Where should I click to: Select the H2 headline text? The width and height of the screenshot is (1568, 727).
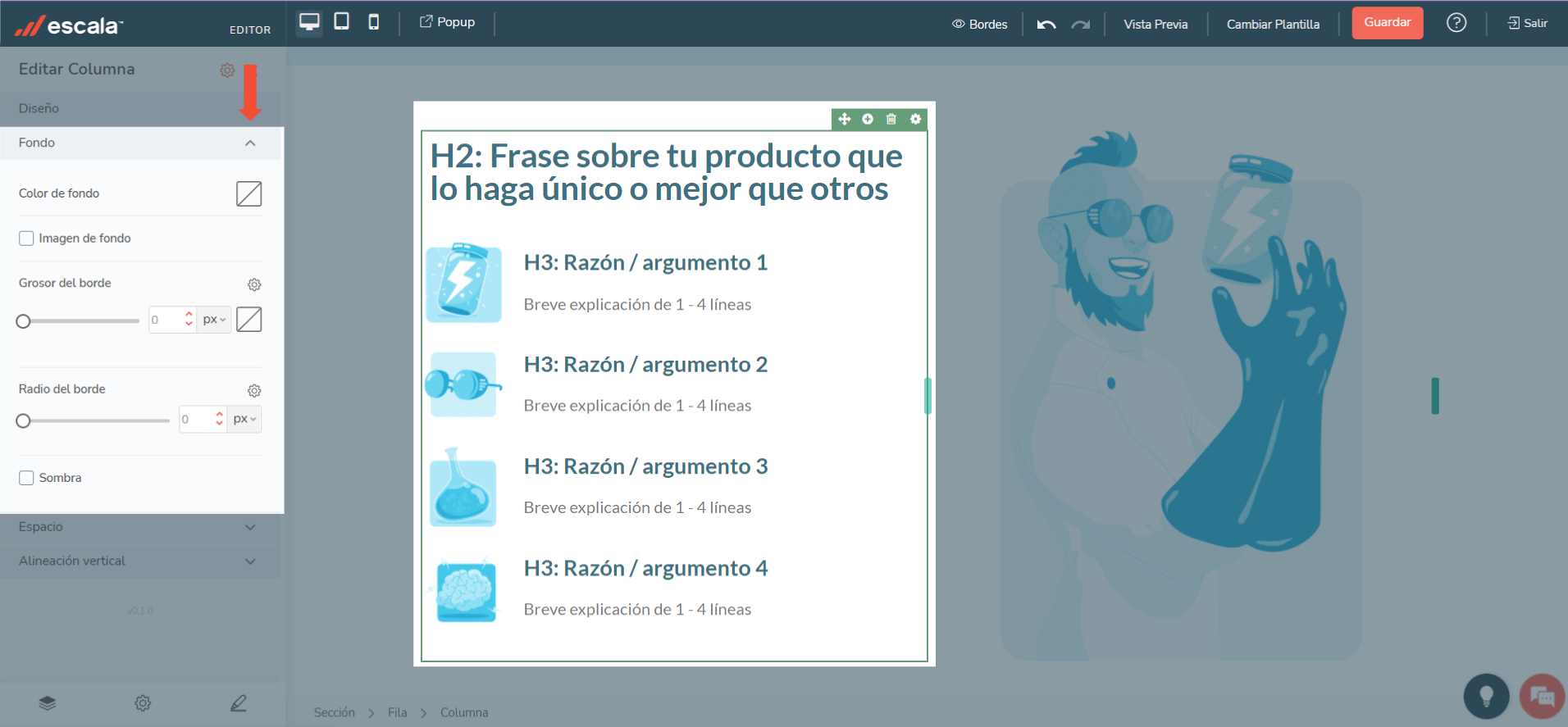tap(666, 172)
